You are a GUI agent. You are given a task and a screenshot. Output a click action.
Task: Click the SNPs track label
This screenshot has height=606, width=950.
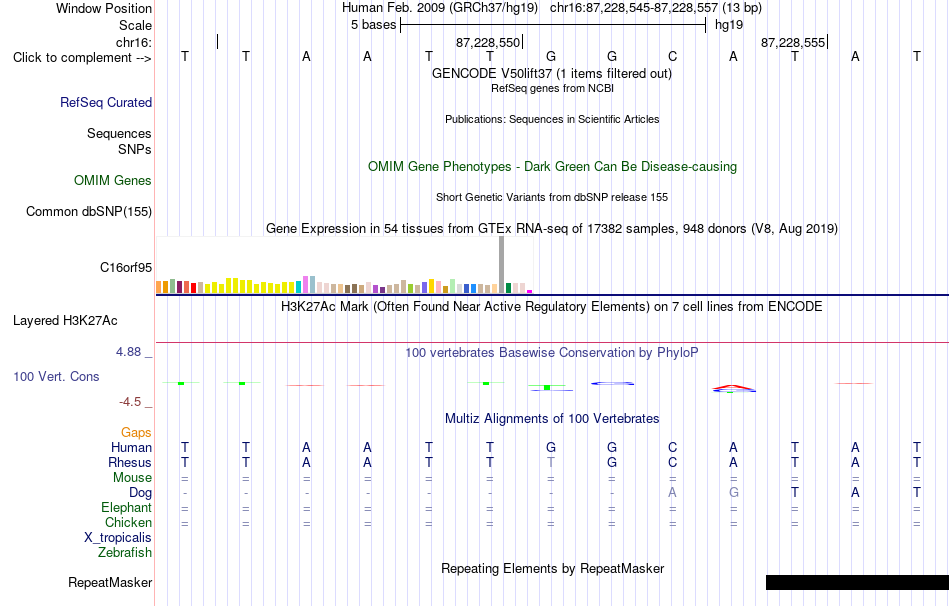(x=135, y=149)
